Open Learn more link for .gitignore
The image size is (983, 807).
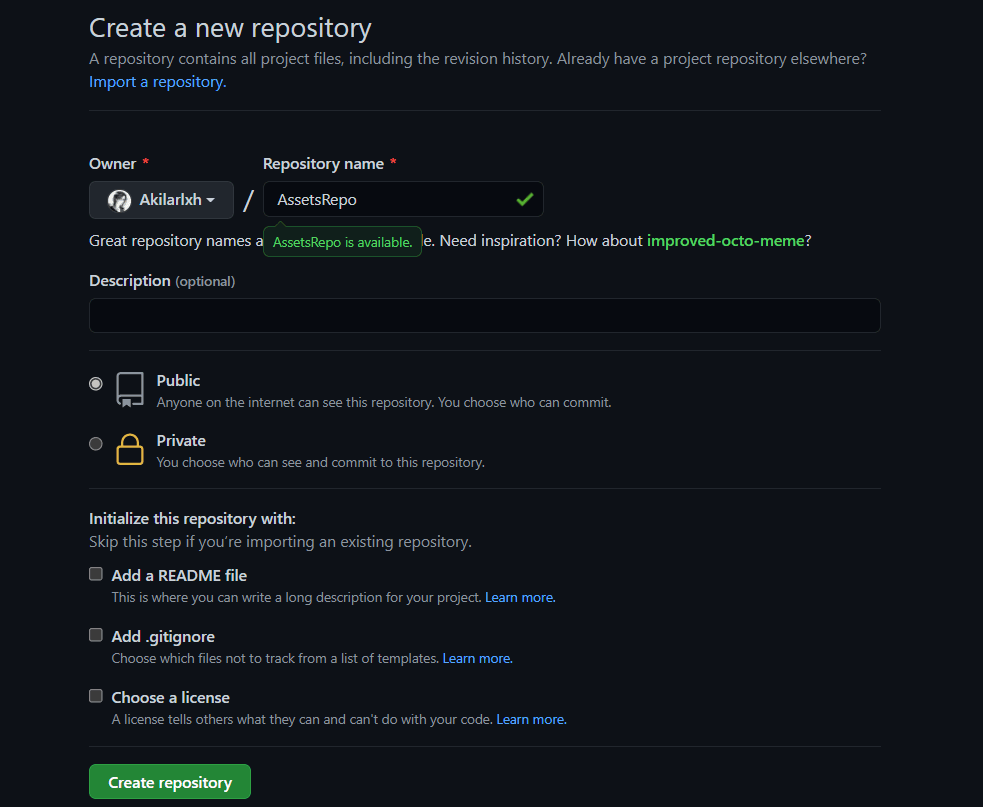[477, 658]
